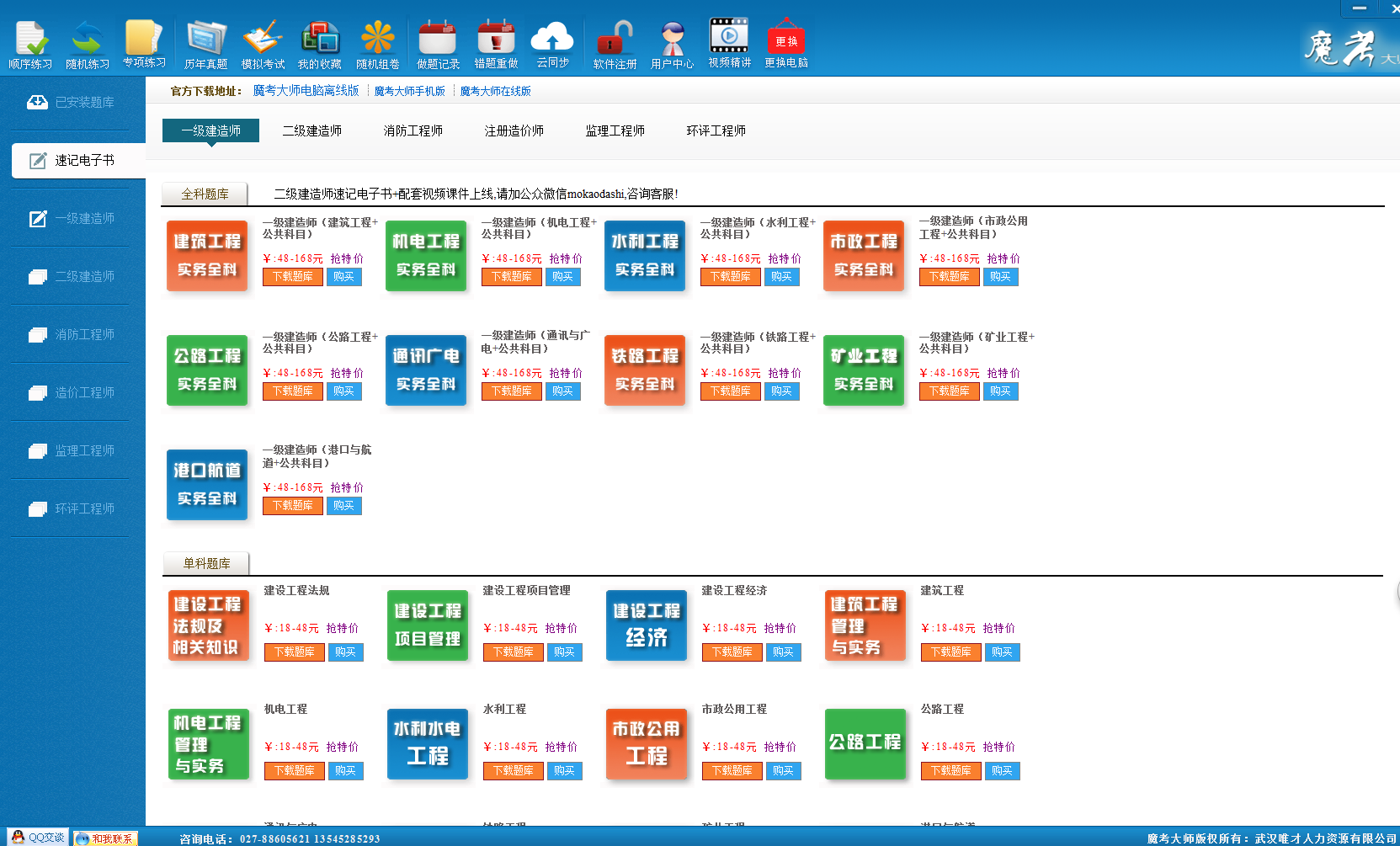
Task: Click the 云同步 cloud sync icon
Action: tap(552, 45)
